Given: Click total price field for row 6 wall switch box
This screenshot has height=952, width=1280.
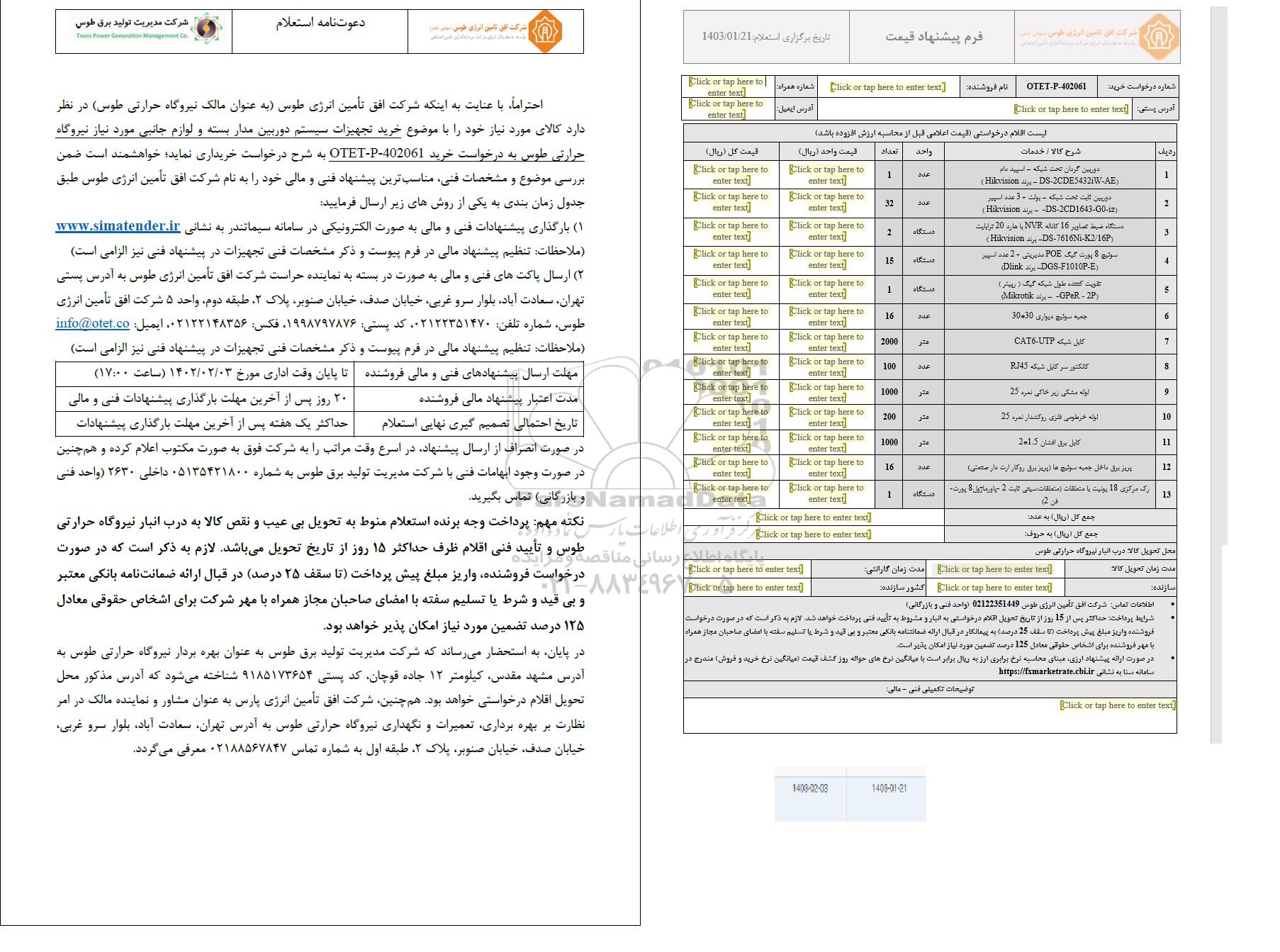Looking at the screenshot, I should [x=731, y=317].
